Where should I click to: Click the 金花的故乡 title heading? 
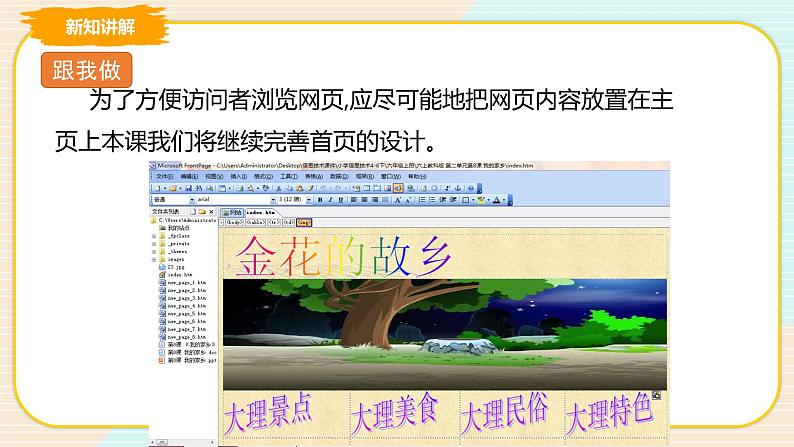[343, 256]
